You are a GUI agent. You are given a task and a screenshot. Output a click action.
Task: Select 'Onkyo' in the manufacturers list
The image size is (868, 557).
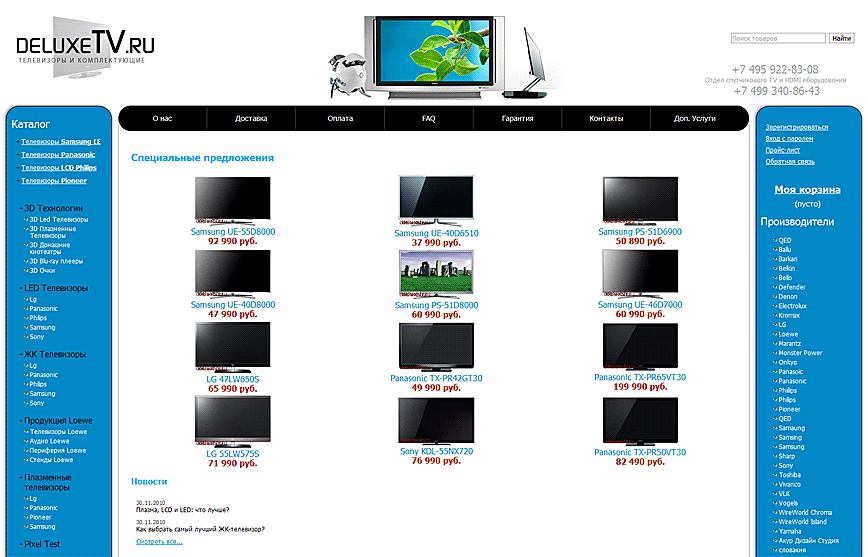[788, 363]
